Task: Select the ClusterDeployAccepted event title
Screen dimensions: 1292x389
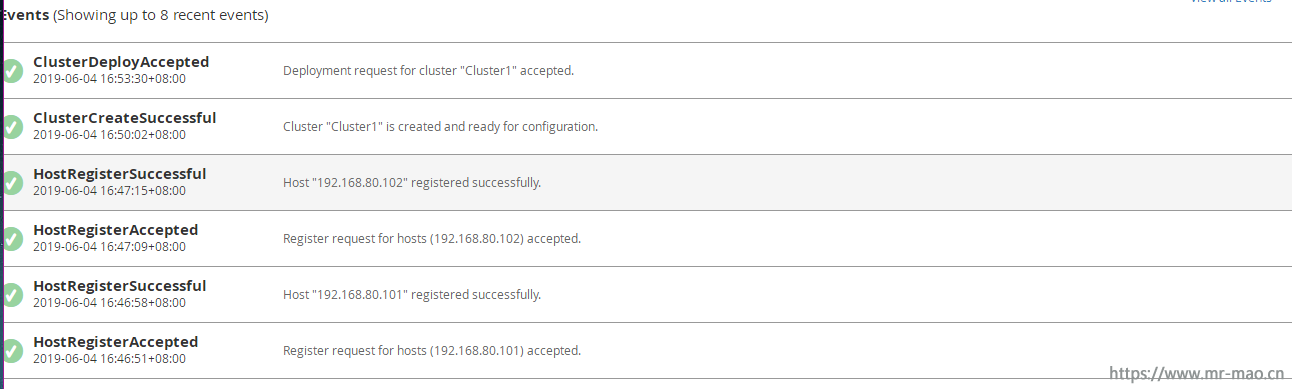Action: coord(121,62)
